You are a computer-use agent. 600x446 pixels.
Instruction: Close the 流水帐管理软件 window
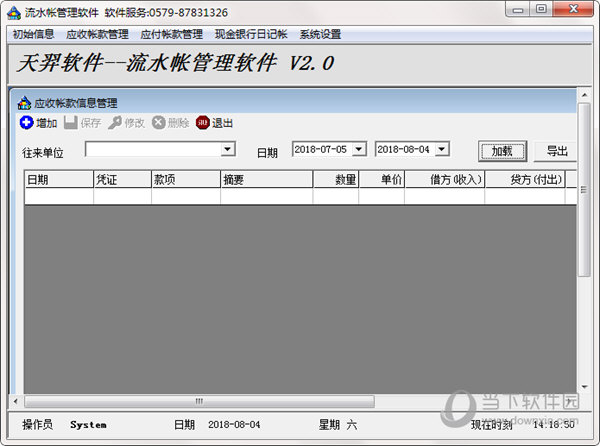[573, 9]
